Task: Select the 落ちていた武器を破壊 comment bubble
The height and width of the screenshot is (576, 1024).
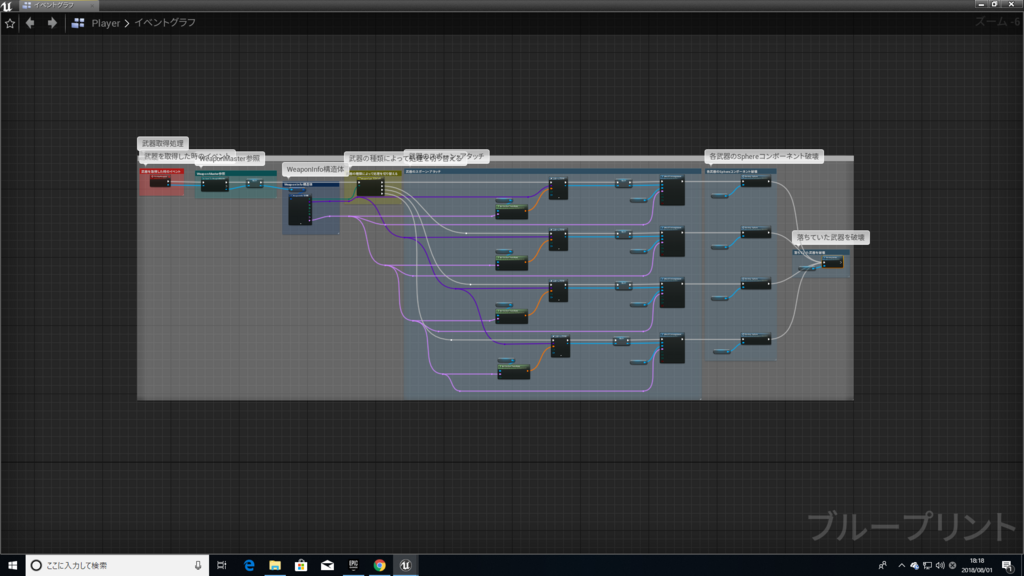Action: (830, 237)
